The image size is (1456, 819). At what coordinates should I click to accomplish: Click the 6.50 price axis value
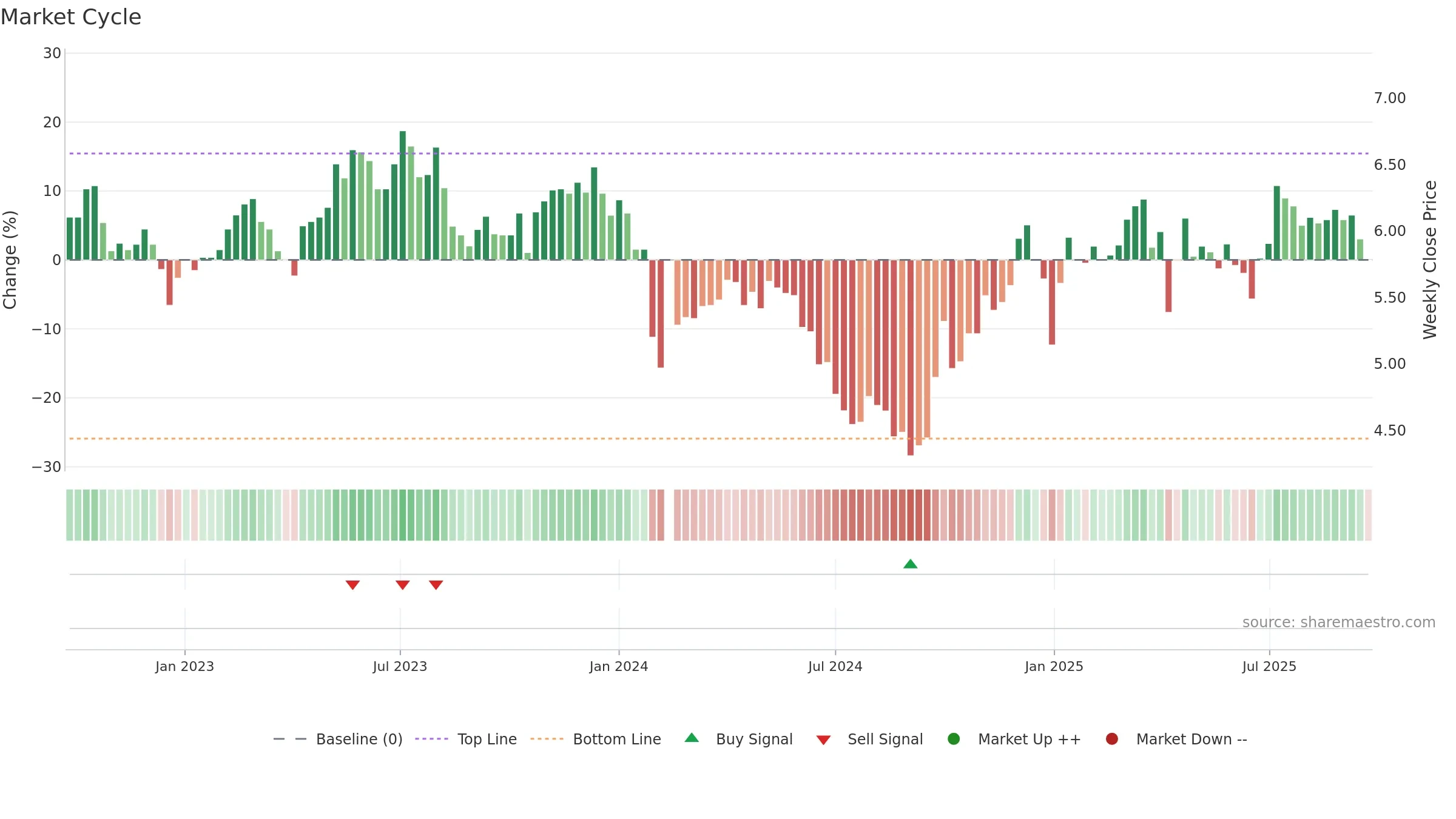click(x=1390, y=165)
